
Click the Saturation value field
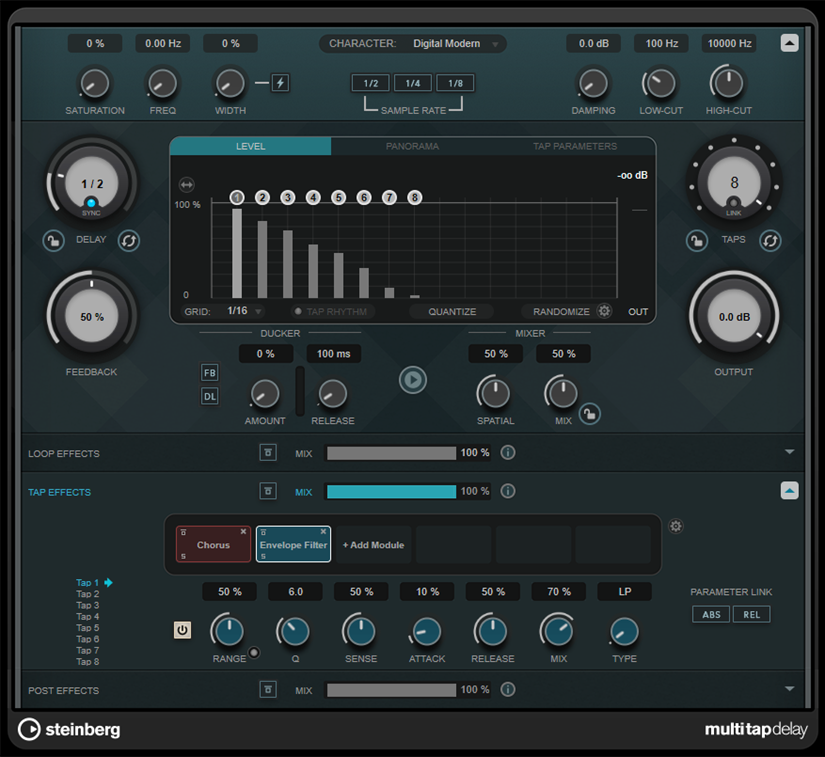[95, 43]
